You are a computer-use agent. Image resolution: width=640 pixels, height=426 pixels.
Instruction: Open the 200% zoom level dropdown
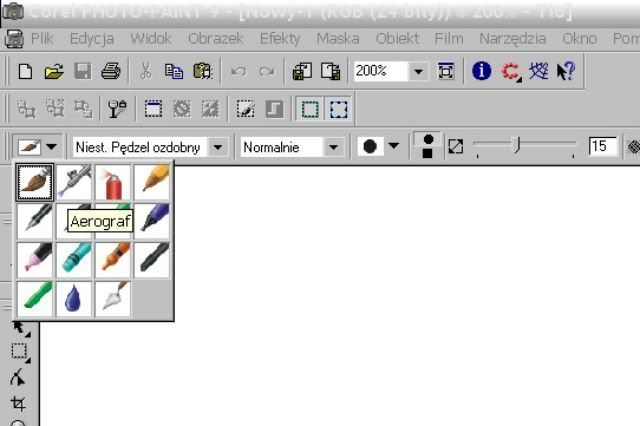point(418,72)
